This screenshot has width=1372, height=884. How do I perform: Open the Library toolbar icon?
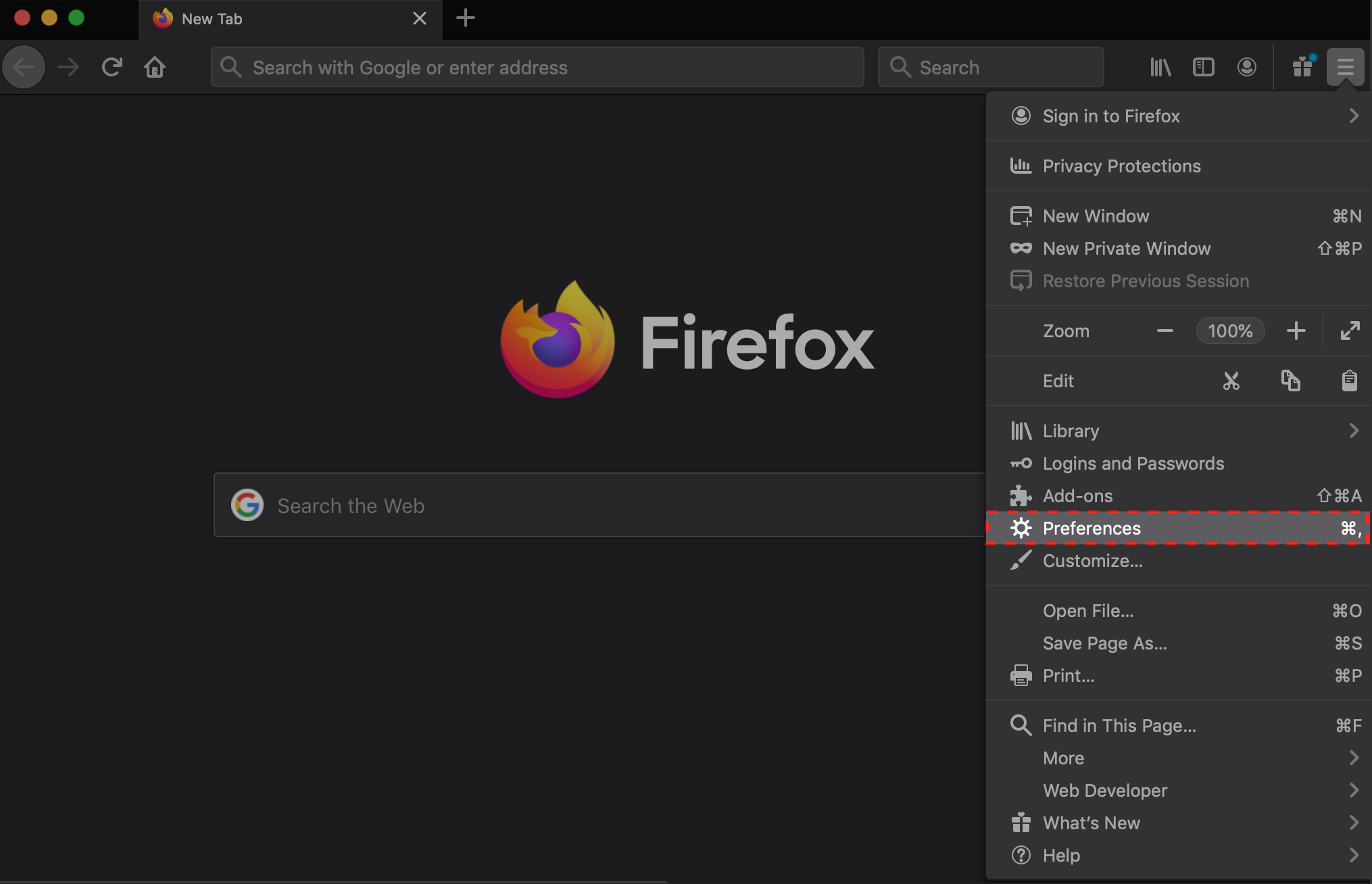tap(1160, 67)
